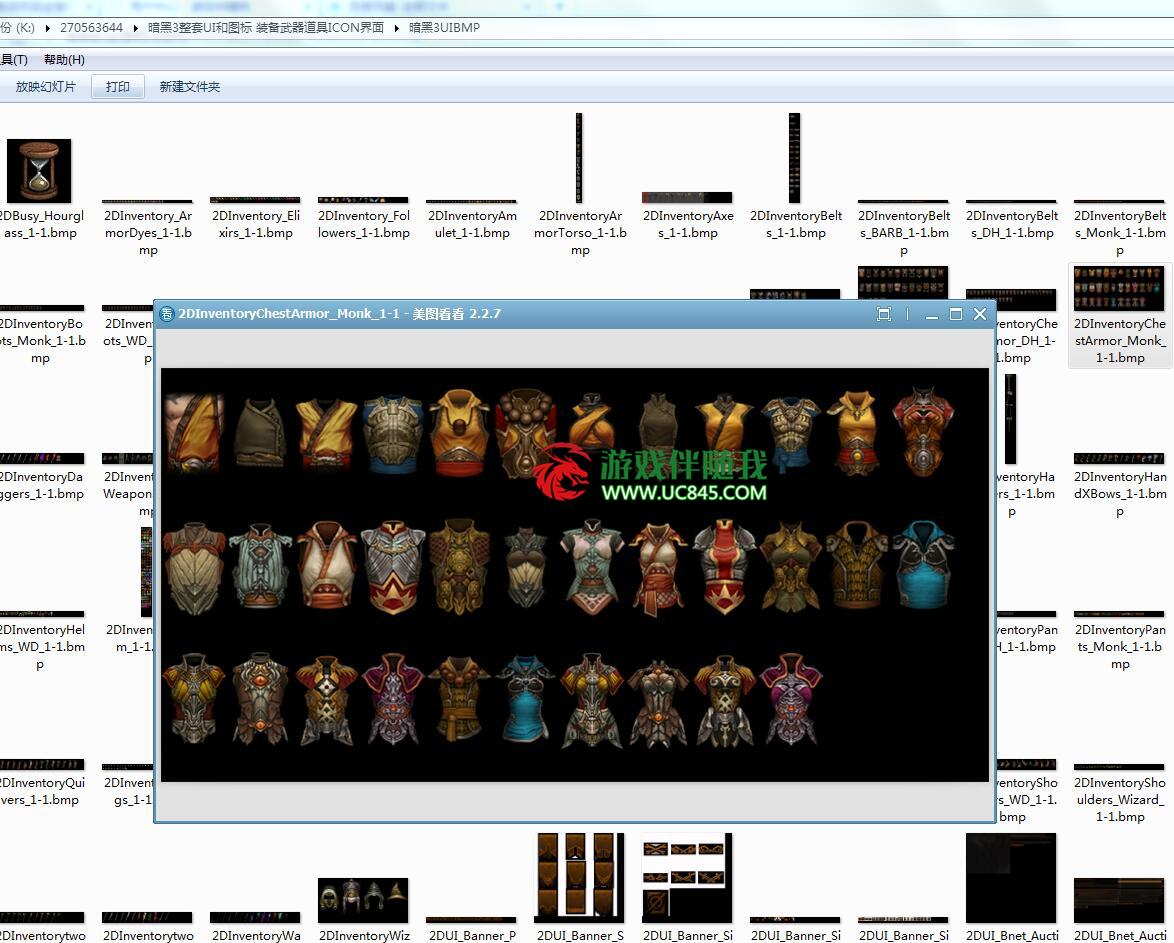Maximize the 美图看看 viewer window

pos(955,314)
